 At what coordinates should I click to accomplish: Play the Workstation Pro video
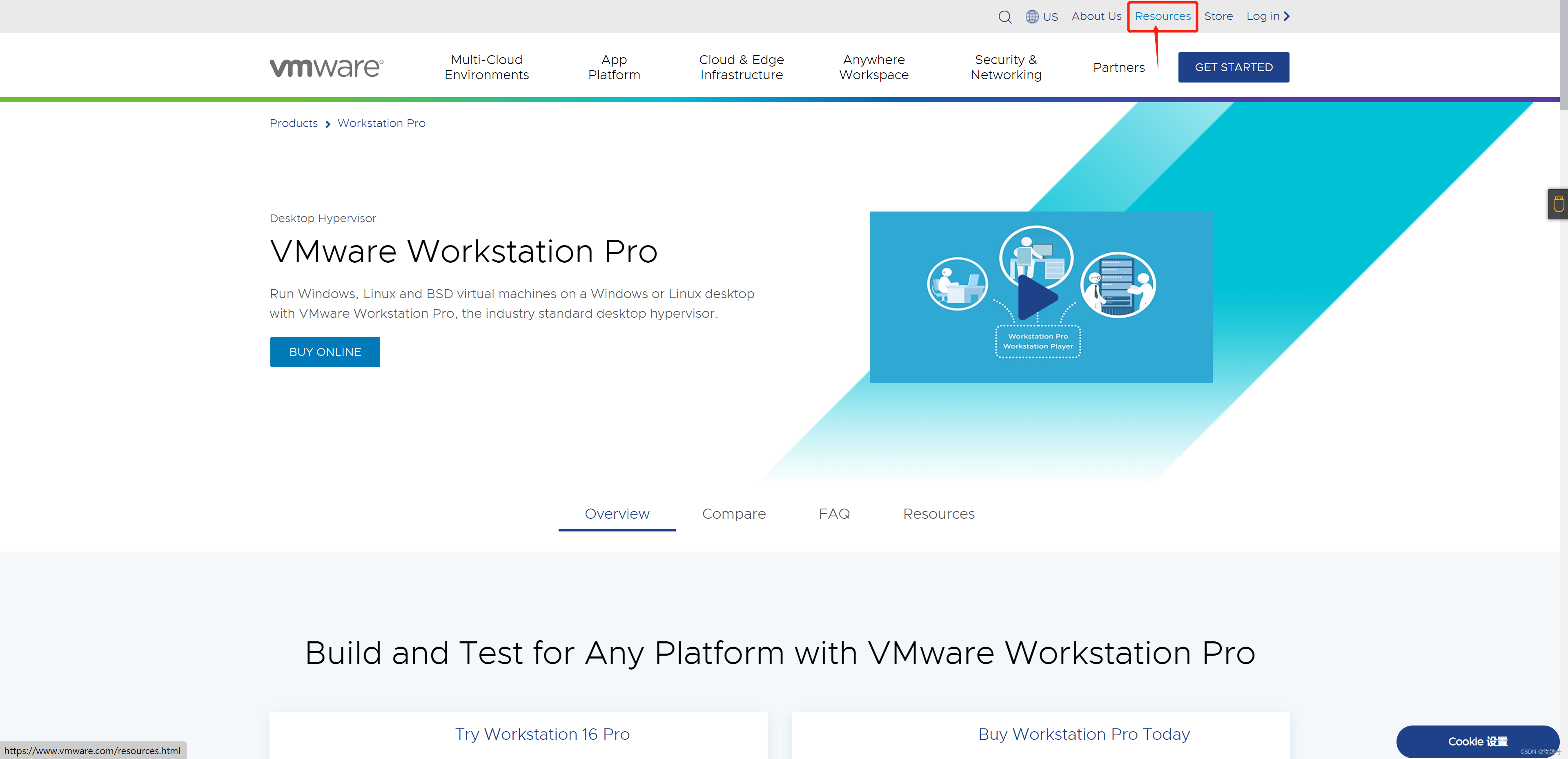pos(1038,297)
